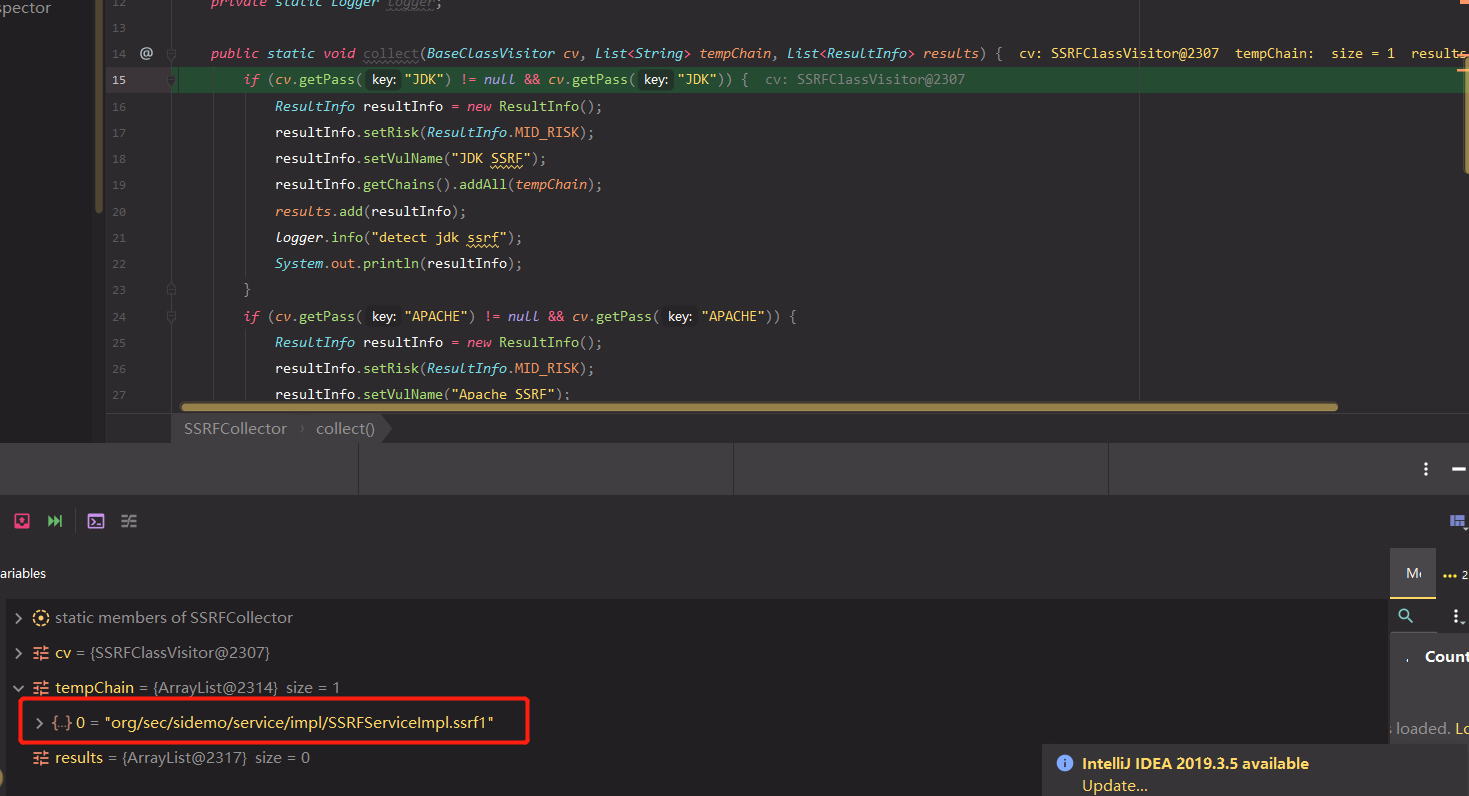Select tempChain = {ArrayList@2314} row

click(x=695, y=688)
